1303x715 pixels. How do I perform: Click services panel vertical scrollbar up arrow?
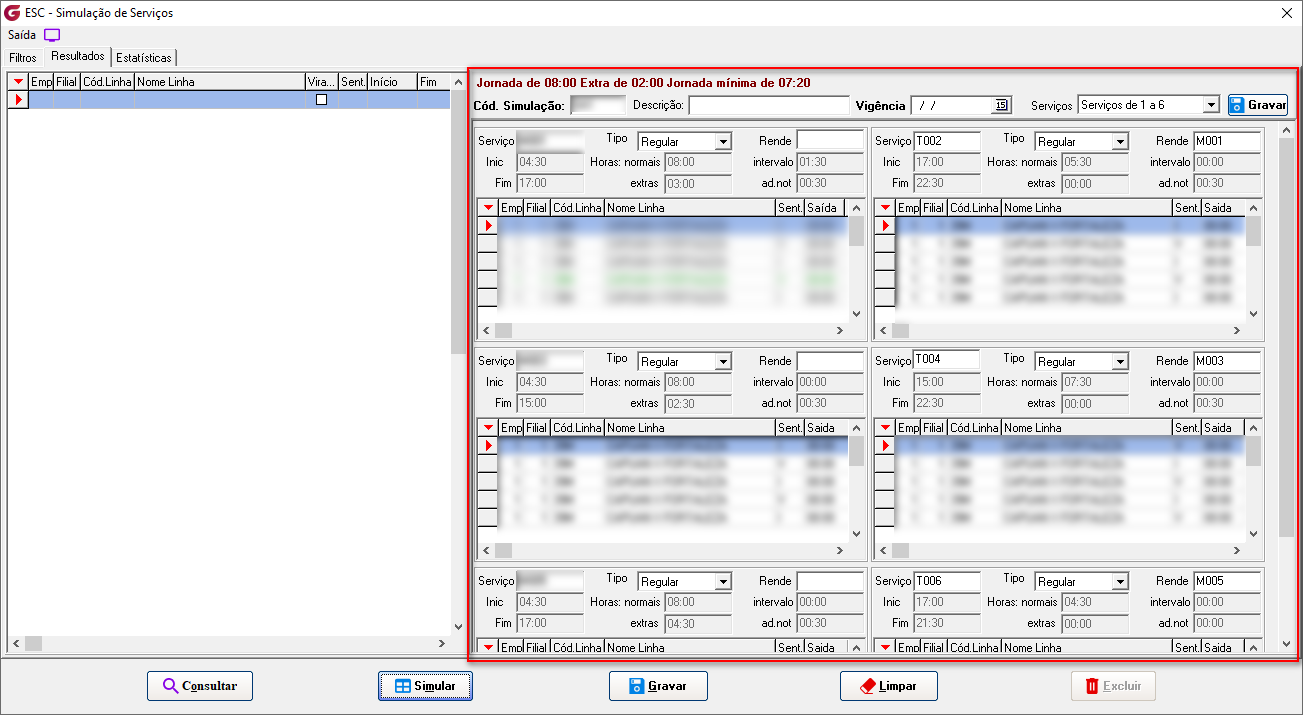point(1286,130)
